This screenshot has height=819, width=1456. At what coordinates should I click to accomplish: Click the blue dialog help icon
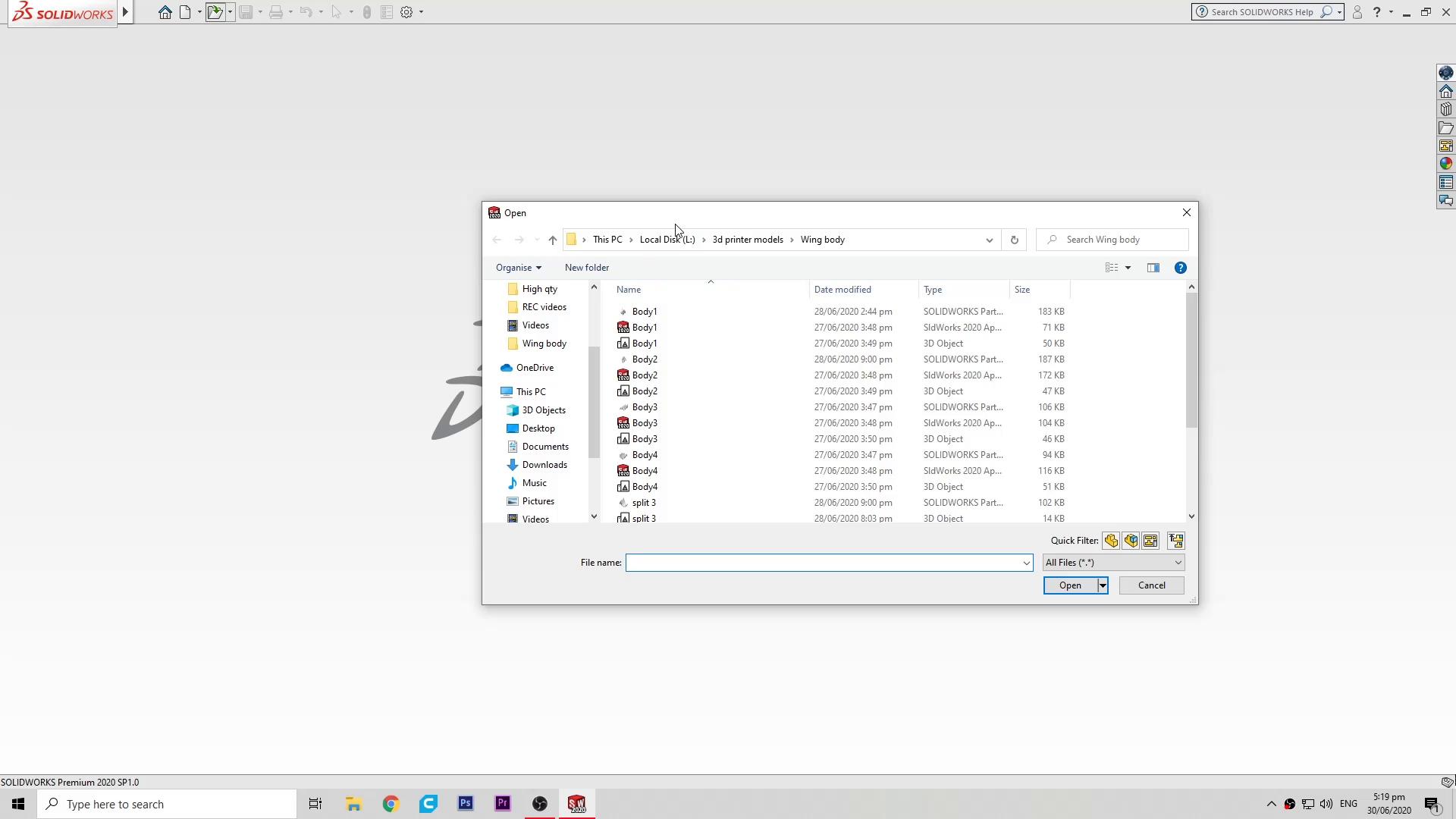pyautogui.click(x=1181, y=268)
